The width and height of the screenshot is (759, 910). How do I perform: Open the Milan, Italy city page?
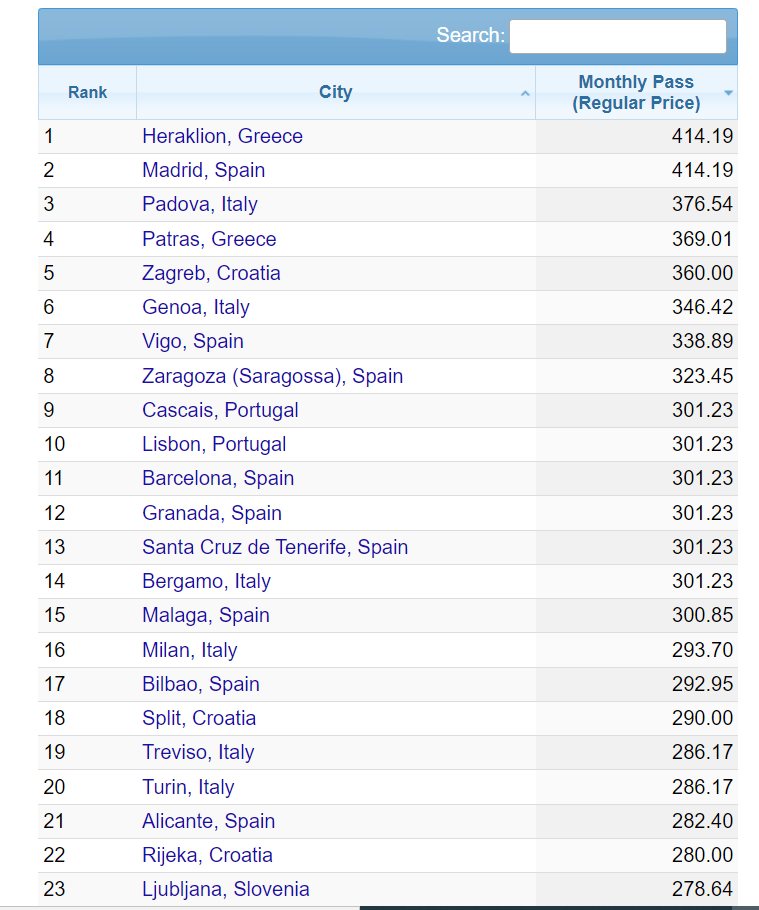click(189, 650)
